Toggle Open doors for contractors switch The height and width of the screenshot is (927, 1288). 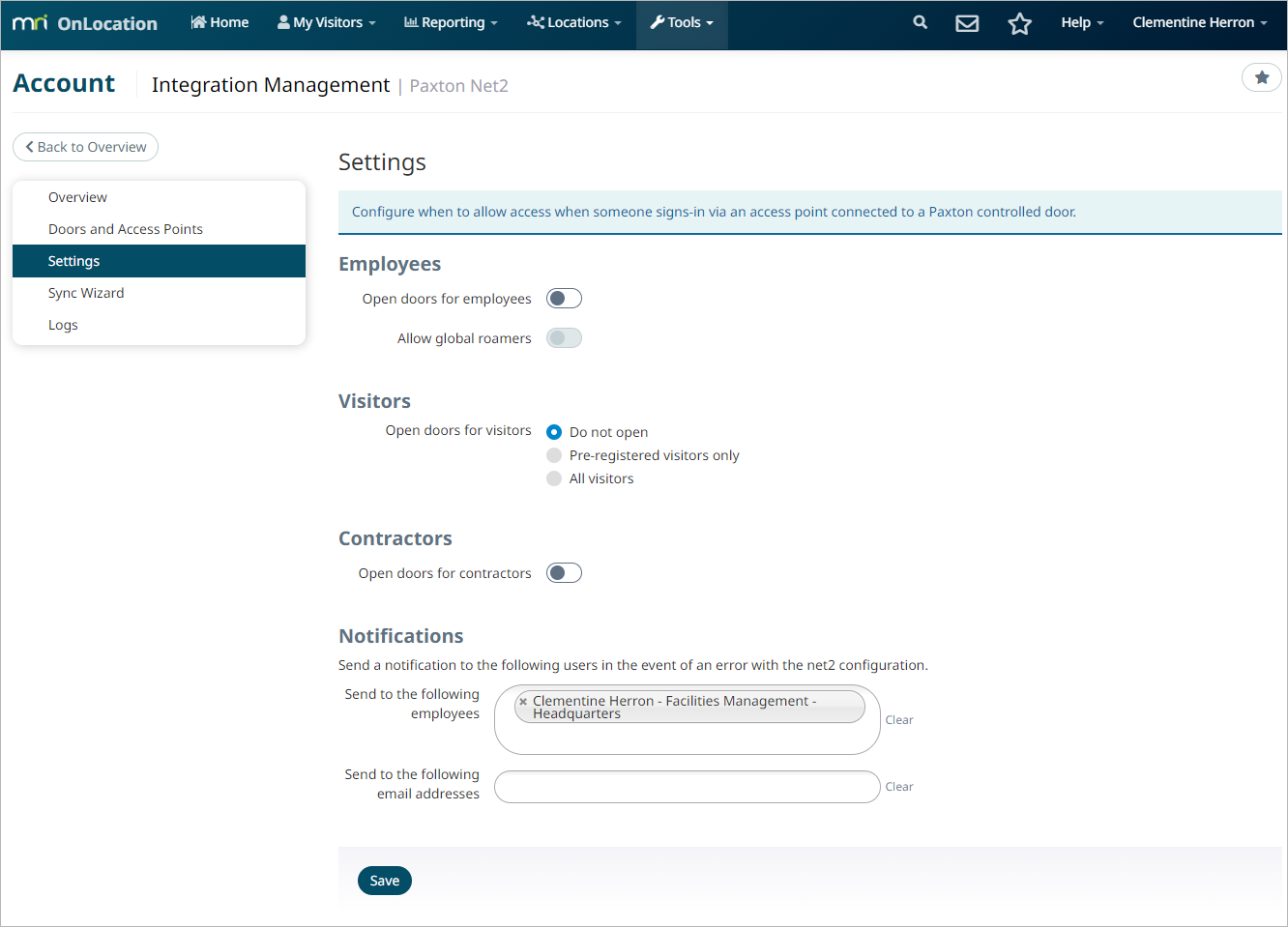(x=564, y=573)
